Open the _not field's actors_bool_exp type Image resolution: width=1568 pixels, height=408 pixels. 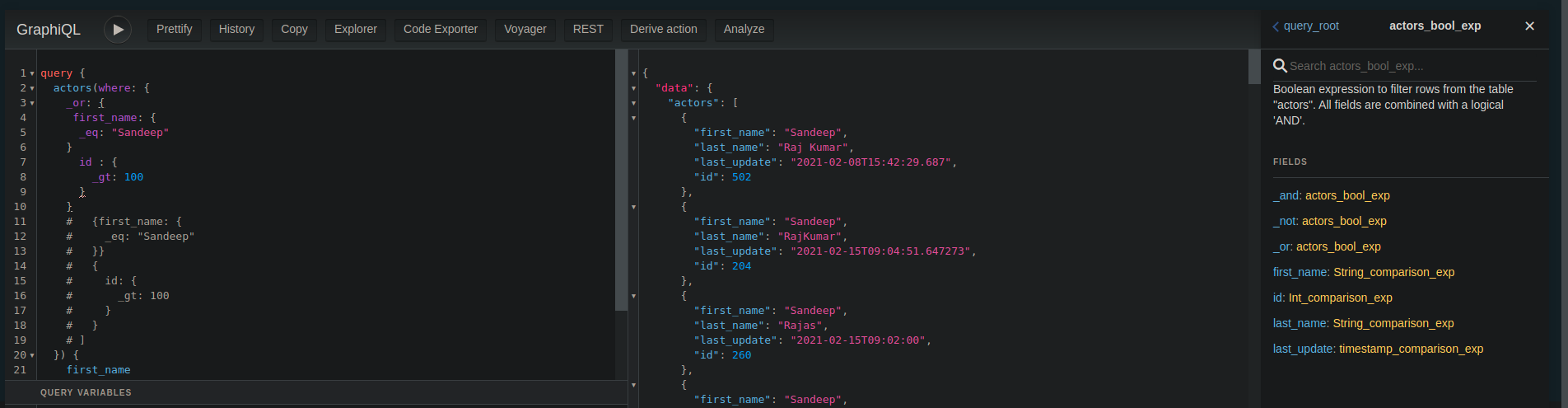click(1344, 221)
